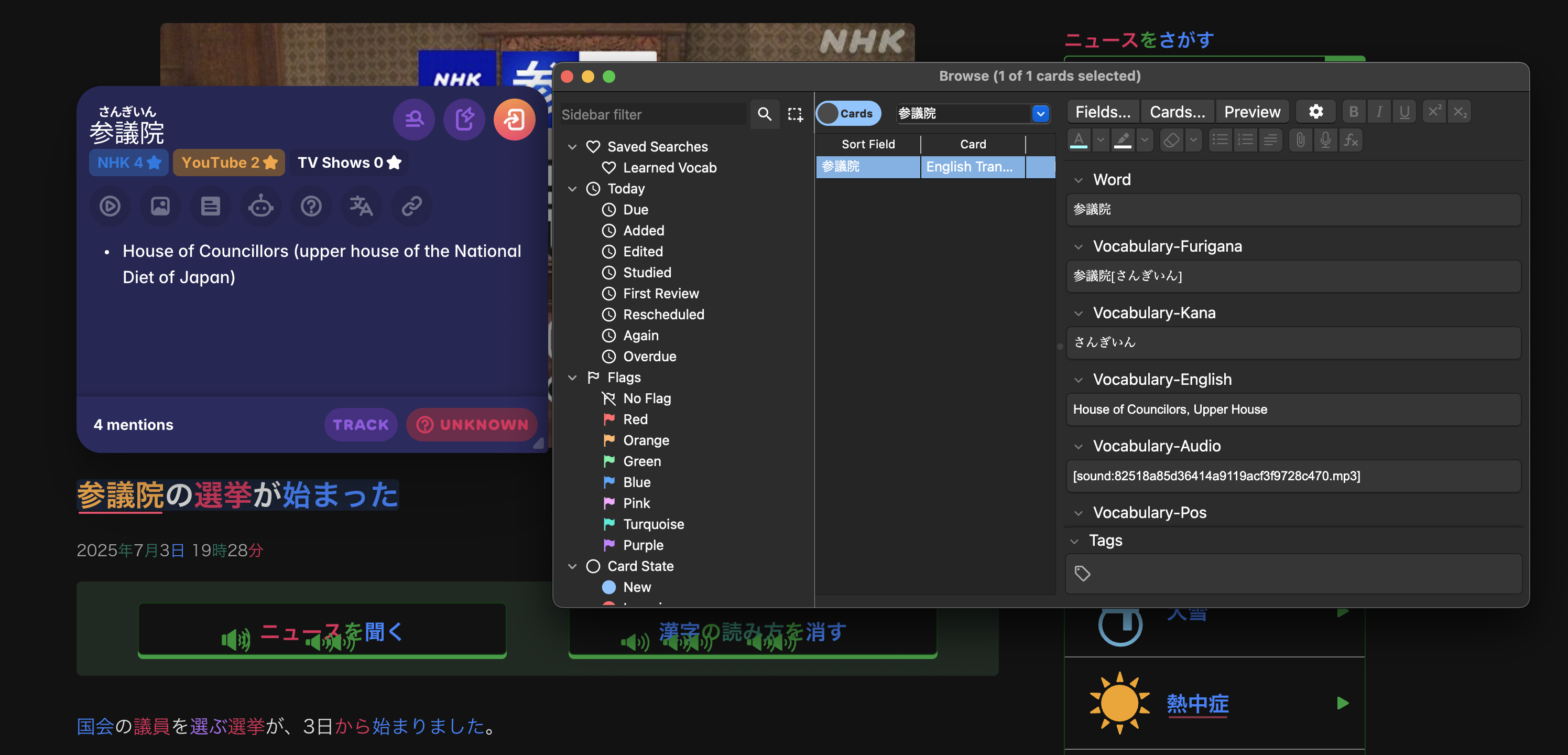Toggle underline formatting in Anki editor
This screenshot has width=1568, height=755.
1404,112
